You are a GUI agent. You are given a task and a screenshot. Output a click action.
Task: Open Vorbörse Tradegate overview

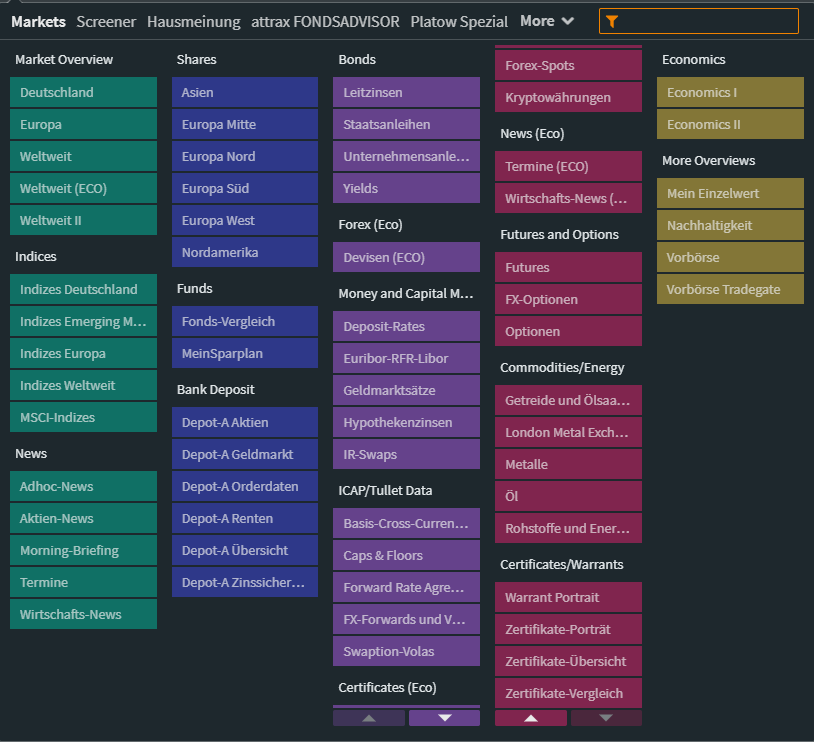pyautogui.click(x=730, y=289)
